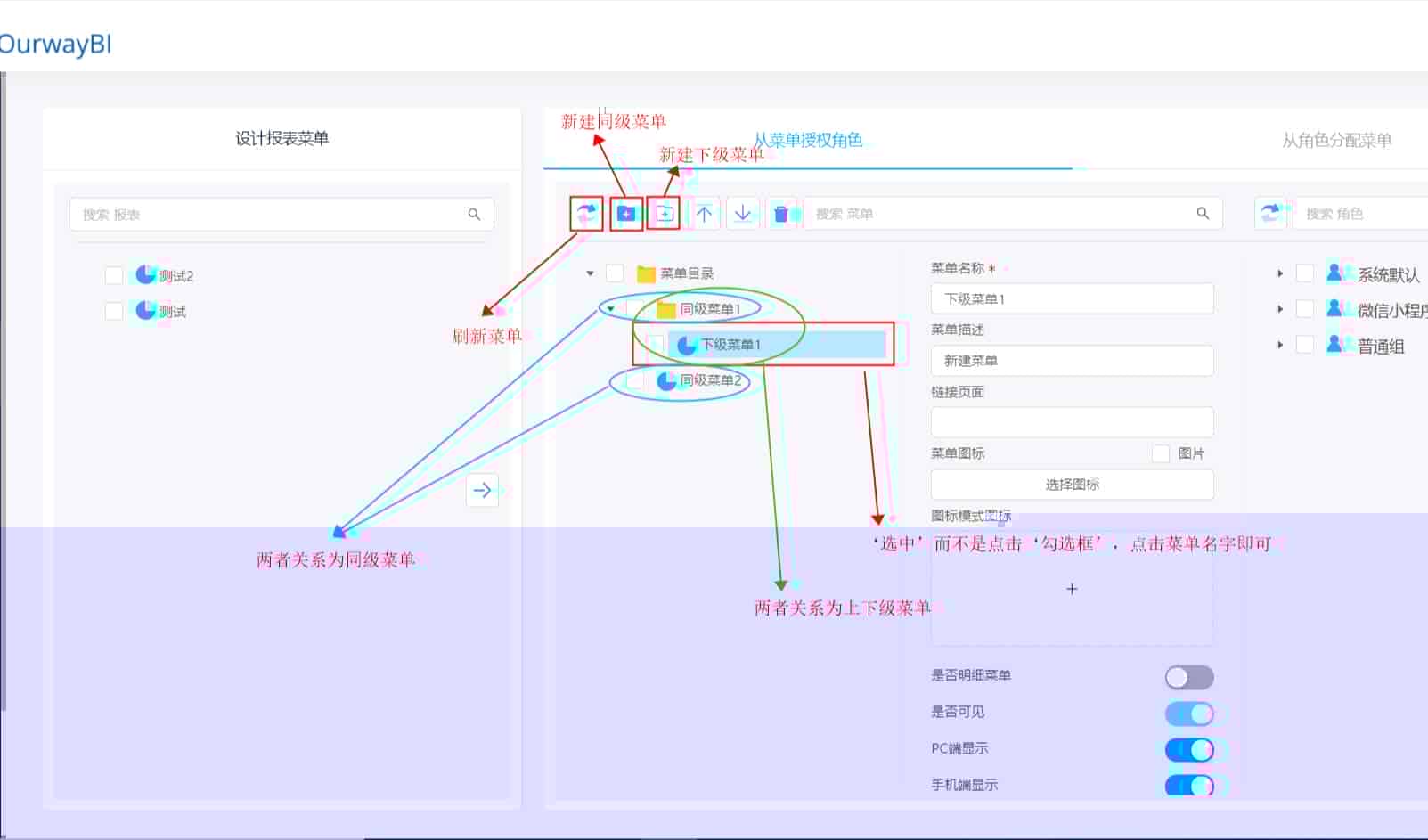The image size is (1428, 840).
Task: Check the 菜单目录 checkbox
Action: tap(615, 273)
